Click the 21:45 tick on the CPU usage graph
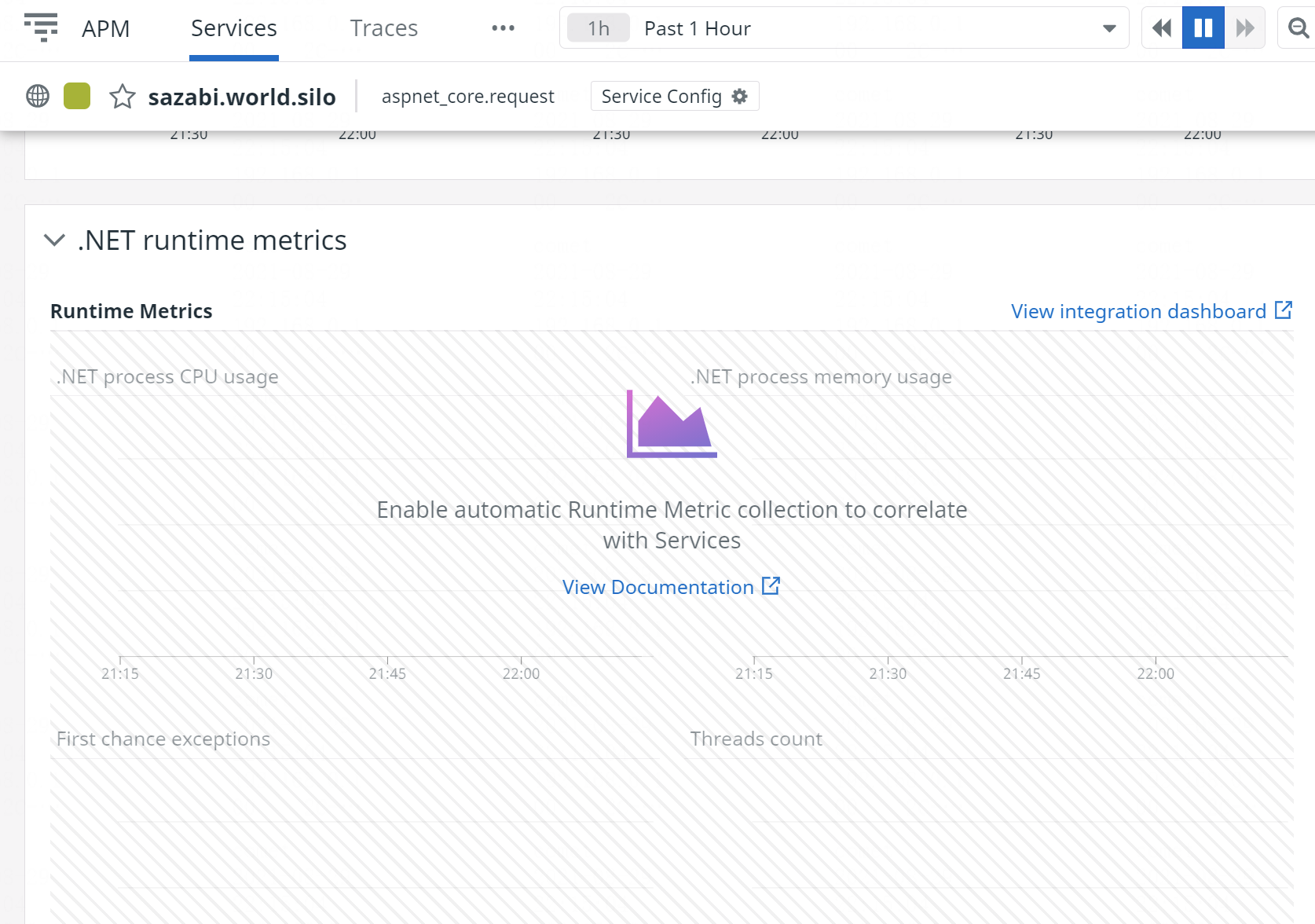Viewport: 1315px width, 924px height. coord(387,673)
